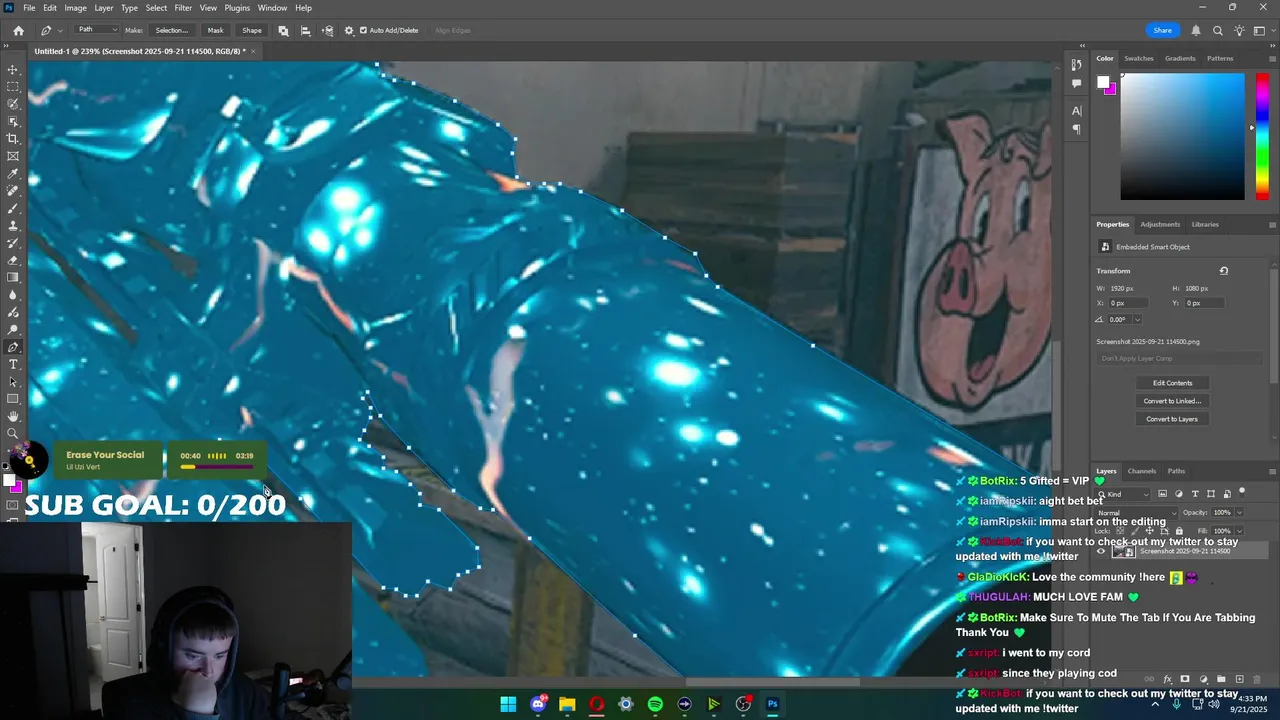Viewport: 1280px width, 720px height.
Task: Select the Pen tool in toolbar
Action: (13, 347)
